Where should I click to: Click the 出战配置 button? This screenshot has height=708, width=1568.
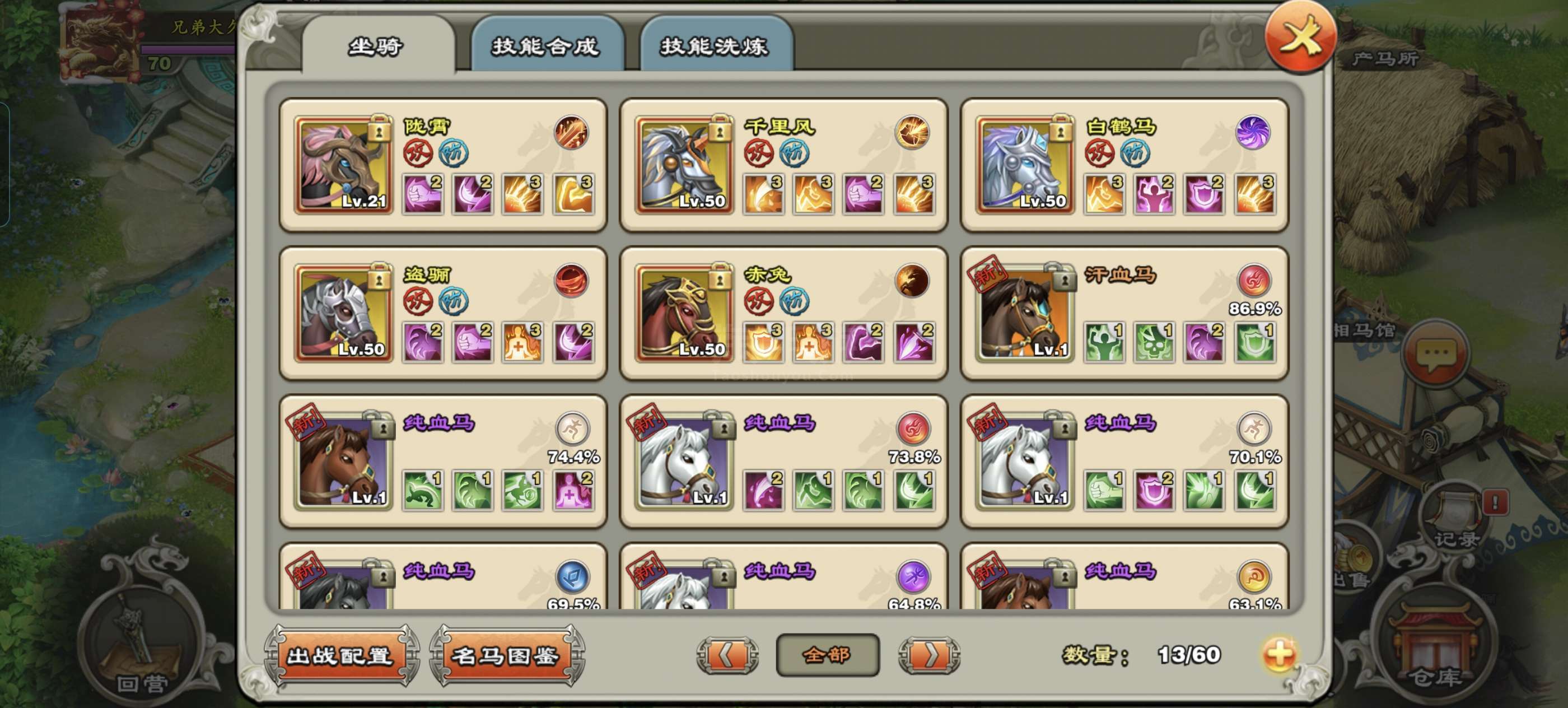tap(341, 655)
